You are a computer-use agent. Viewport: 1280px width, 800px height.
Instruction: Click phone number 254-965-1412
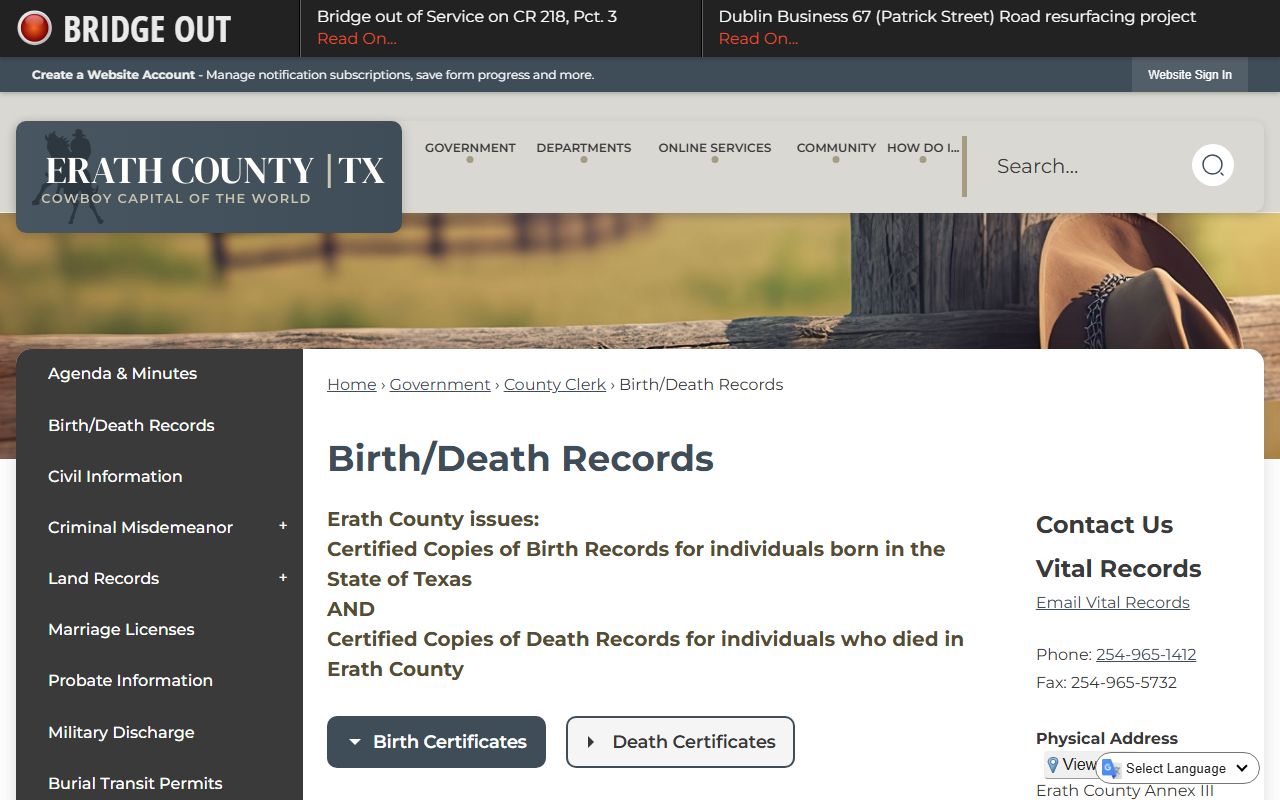point(1146,654)
